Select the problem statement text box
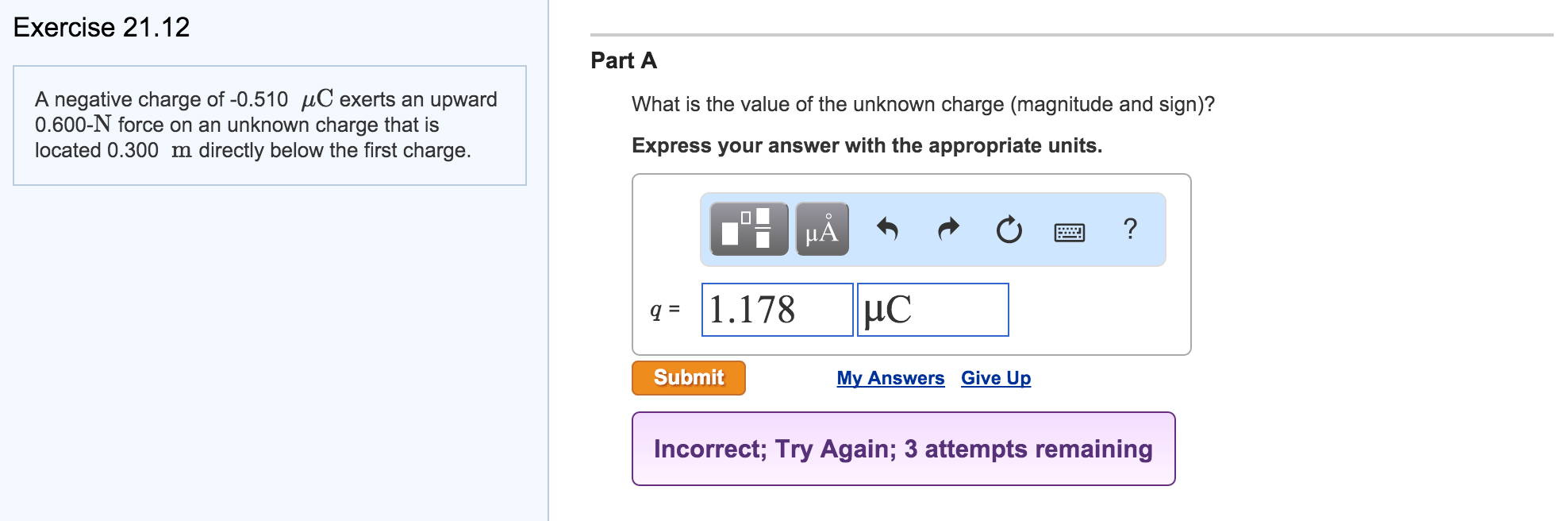Screen dimensions: 1568x521 270,125
